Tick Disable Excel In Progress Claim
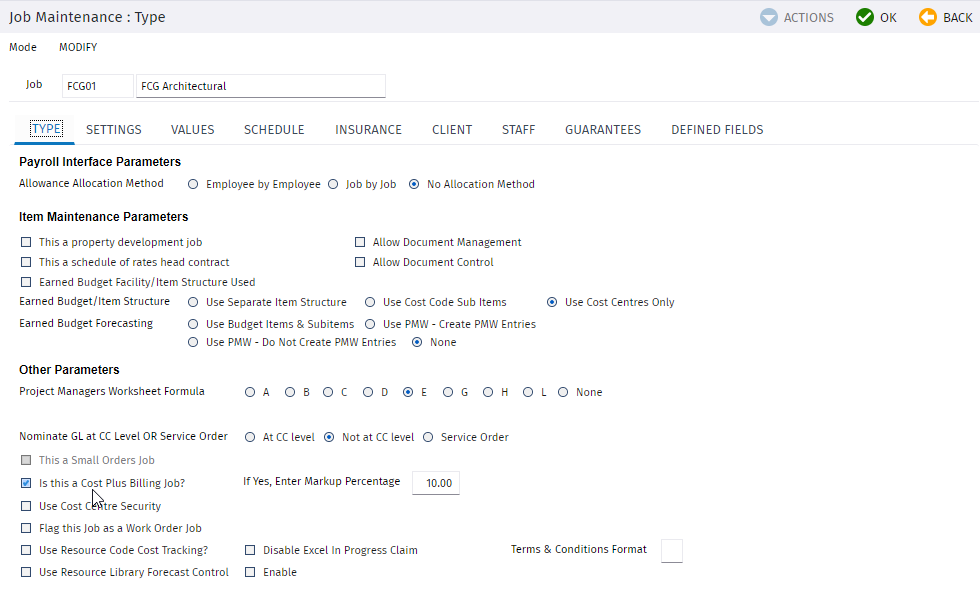The height and width of the screenshot is (591, 980). tap(250, 550)
